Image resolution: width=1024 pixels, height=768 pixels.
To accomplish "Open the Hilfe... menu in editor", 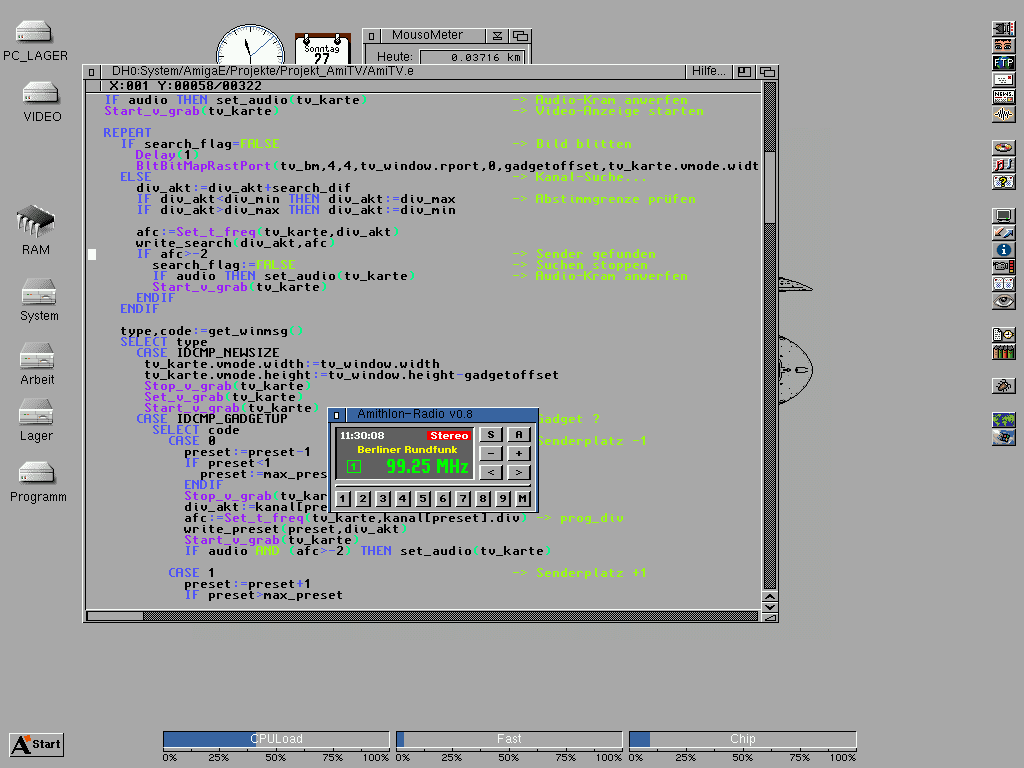I will pyautogui.click(x=709, y=72).
